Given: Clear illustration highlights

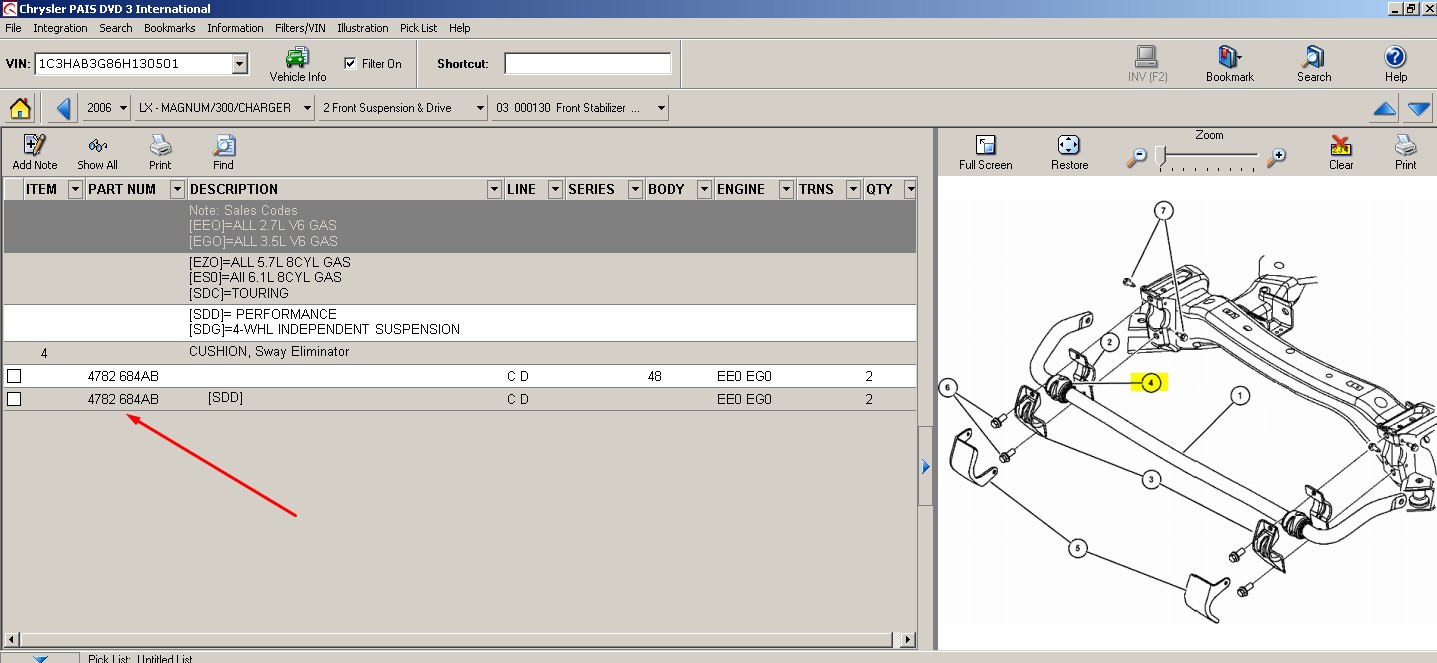Looking at the screenshot, I should (1341, 152).
